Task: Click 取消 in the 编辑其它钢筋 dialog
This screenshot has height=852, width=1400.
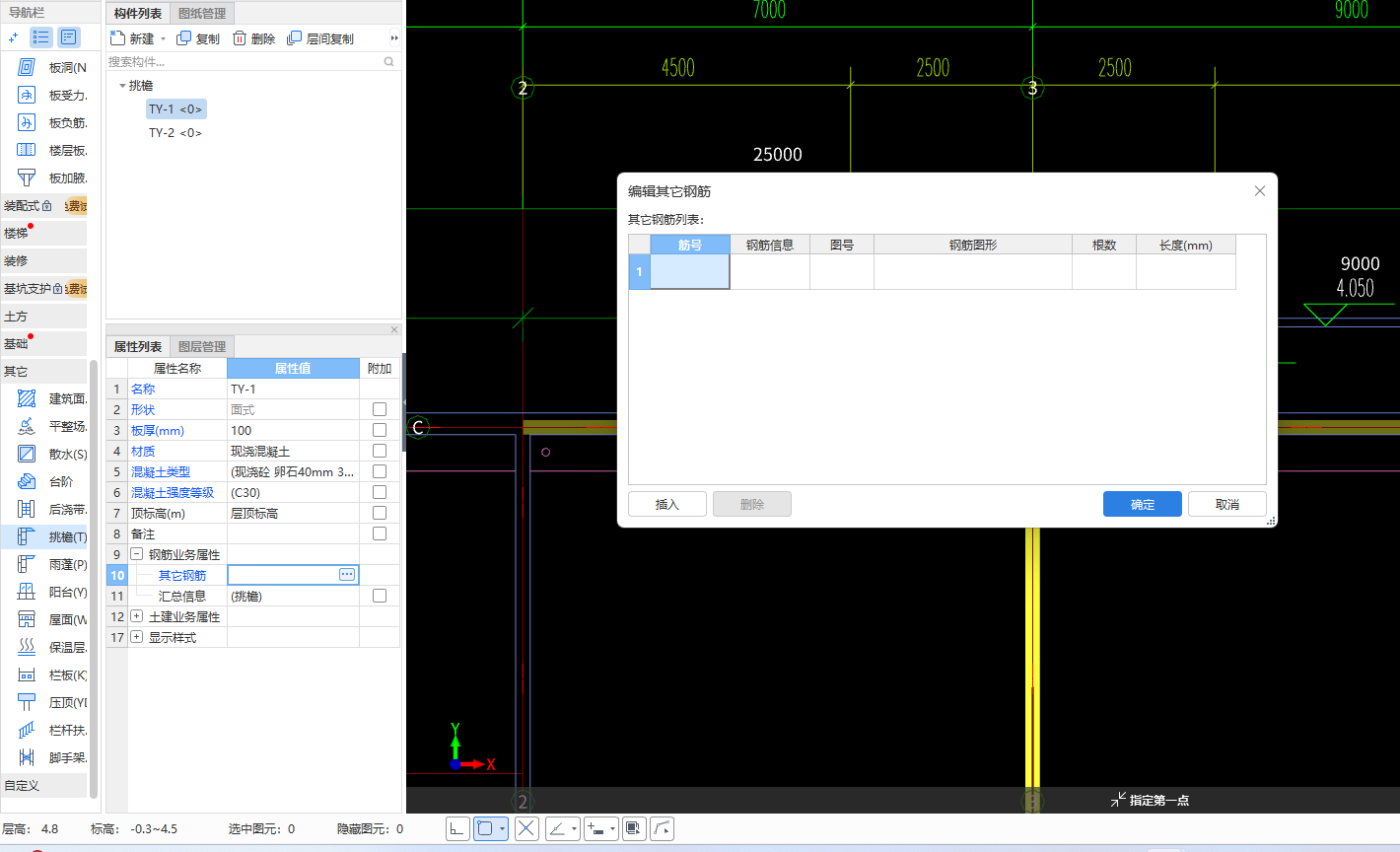Action: tap(1227, 504)
